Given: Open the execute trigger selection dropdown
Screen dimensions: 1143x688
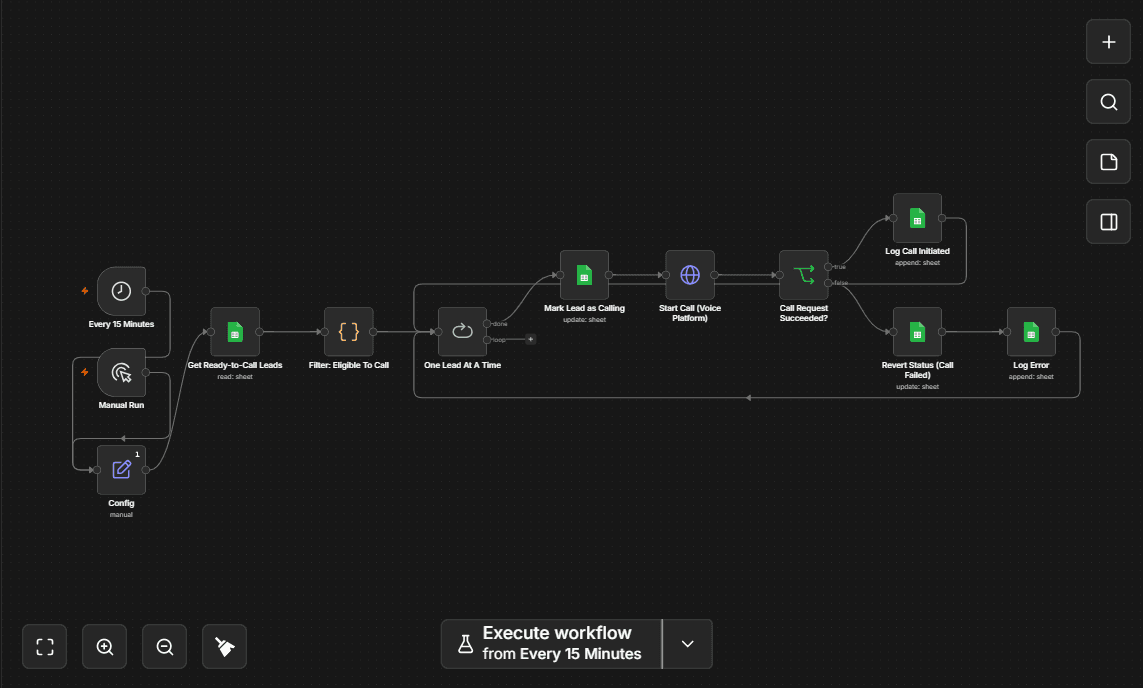Looking at the screenshot, I should (x=687, y=644).
